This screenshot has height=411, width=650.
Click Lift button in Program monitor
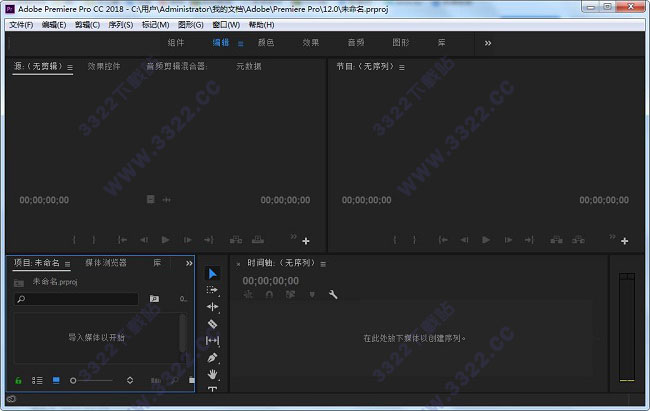point(556,240)
